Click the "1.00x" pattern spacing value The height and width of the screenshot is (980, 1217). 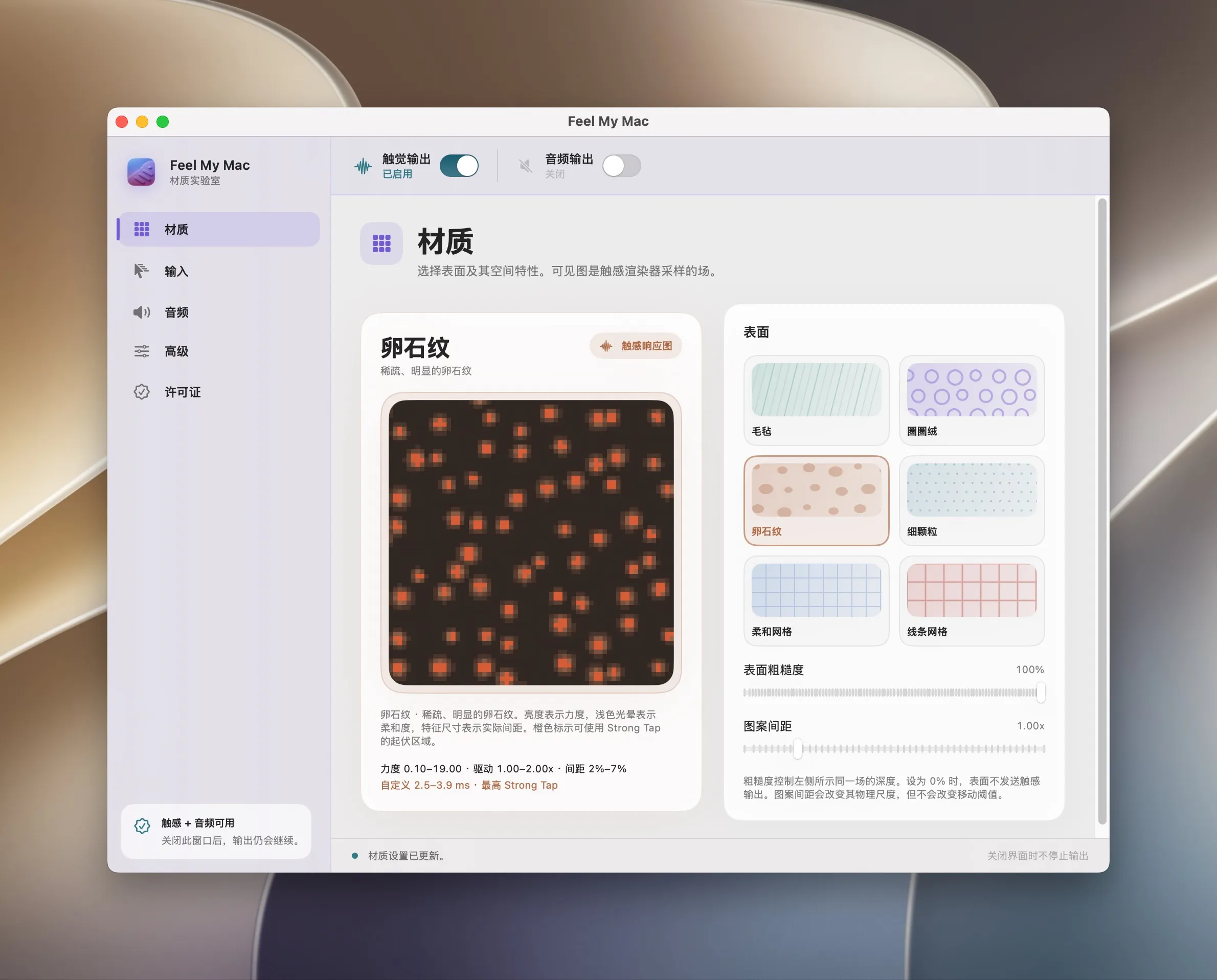point(1031,726)
